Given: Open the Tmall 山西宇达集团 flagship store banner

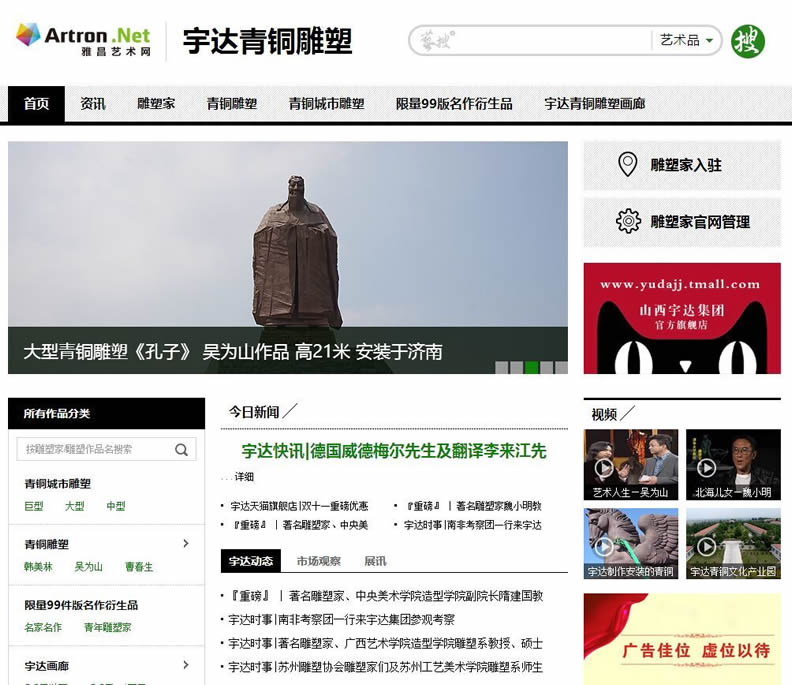Looking at the screenshot, I should [x=681, y=318].
